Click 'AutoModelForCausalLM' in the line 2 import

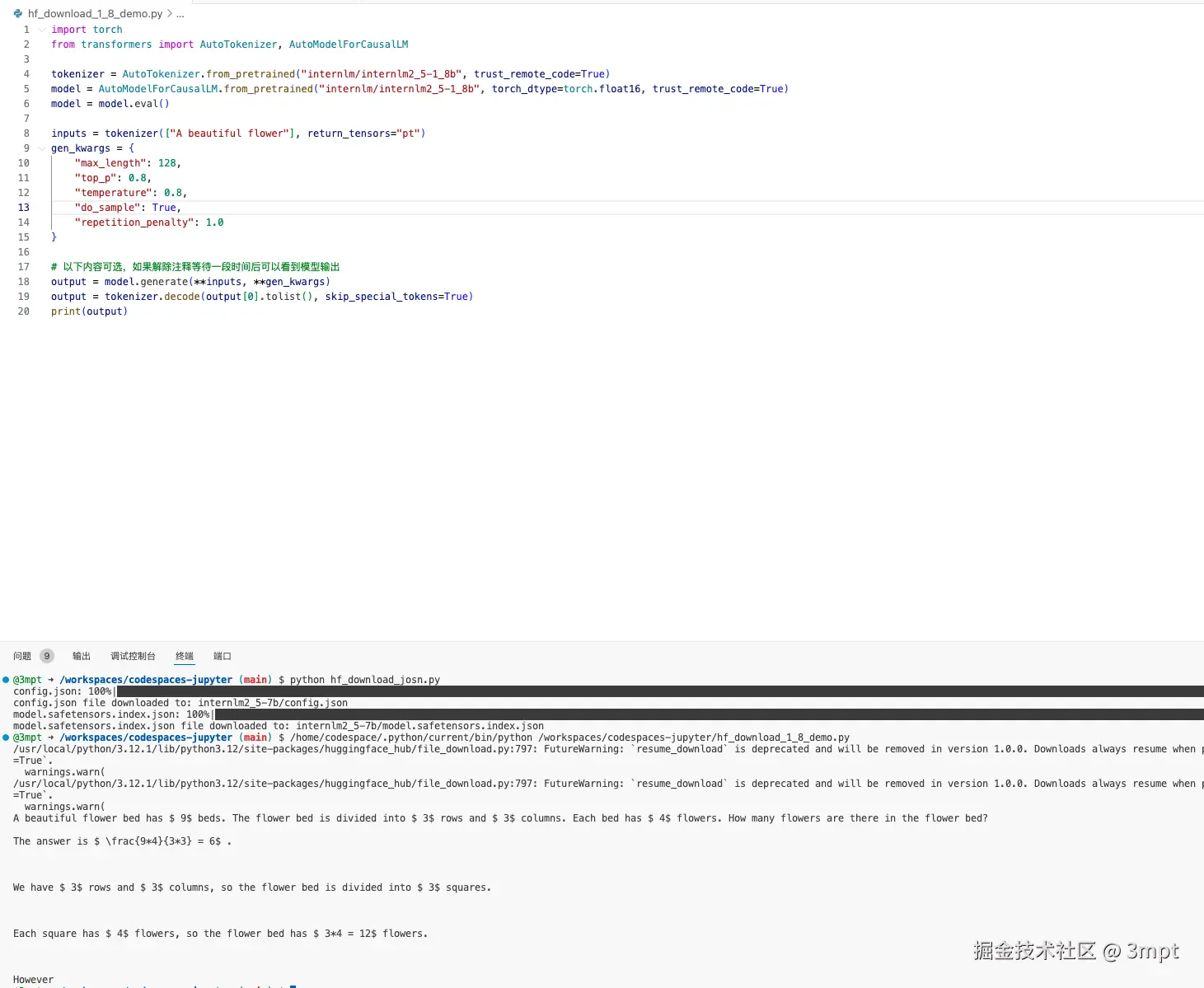349,44
